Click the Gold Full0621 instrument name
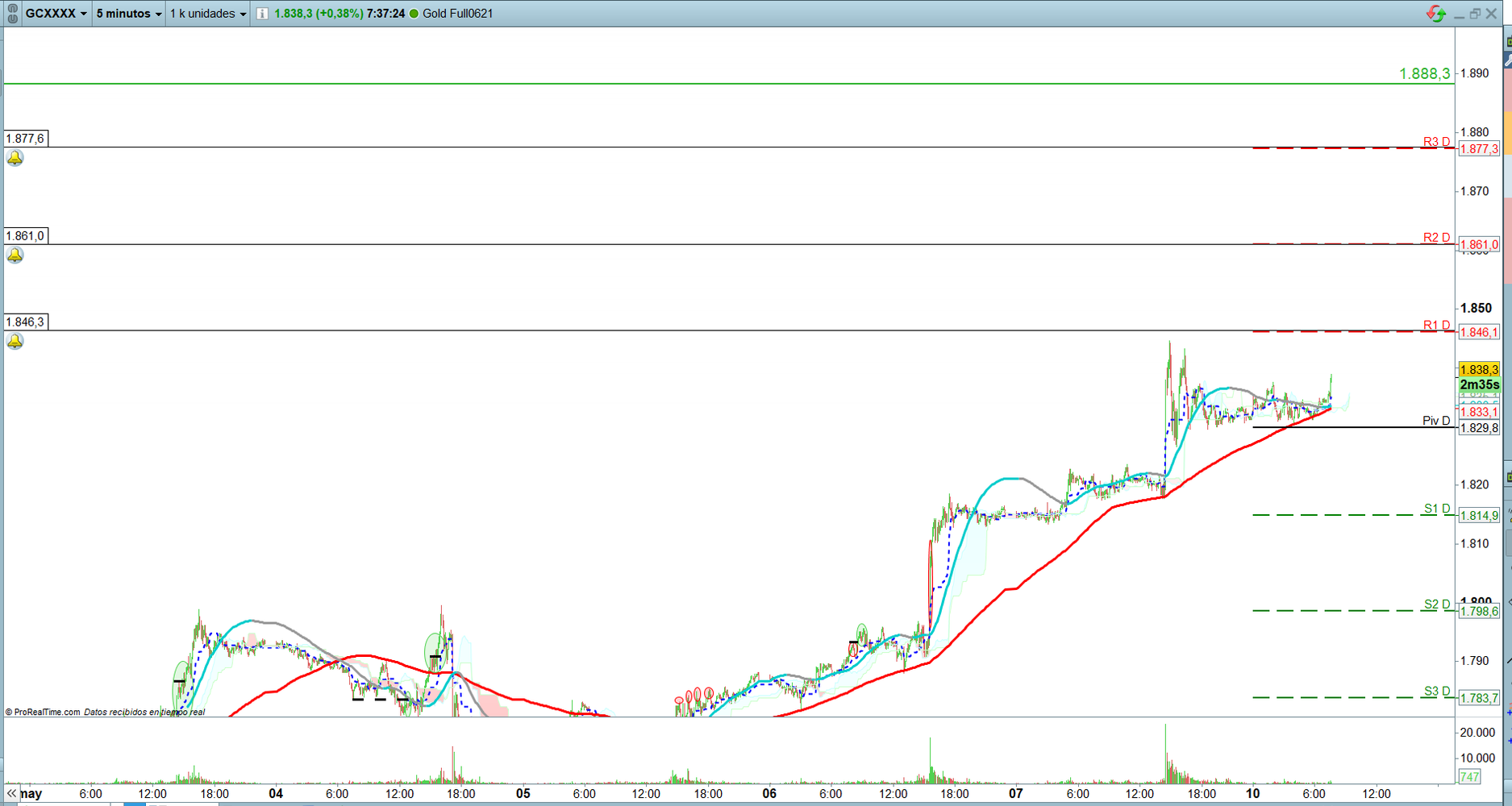 458,14
